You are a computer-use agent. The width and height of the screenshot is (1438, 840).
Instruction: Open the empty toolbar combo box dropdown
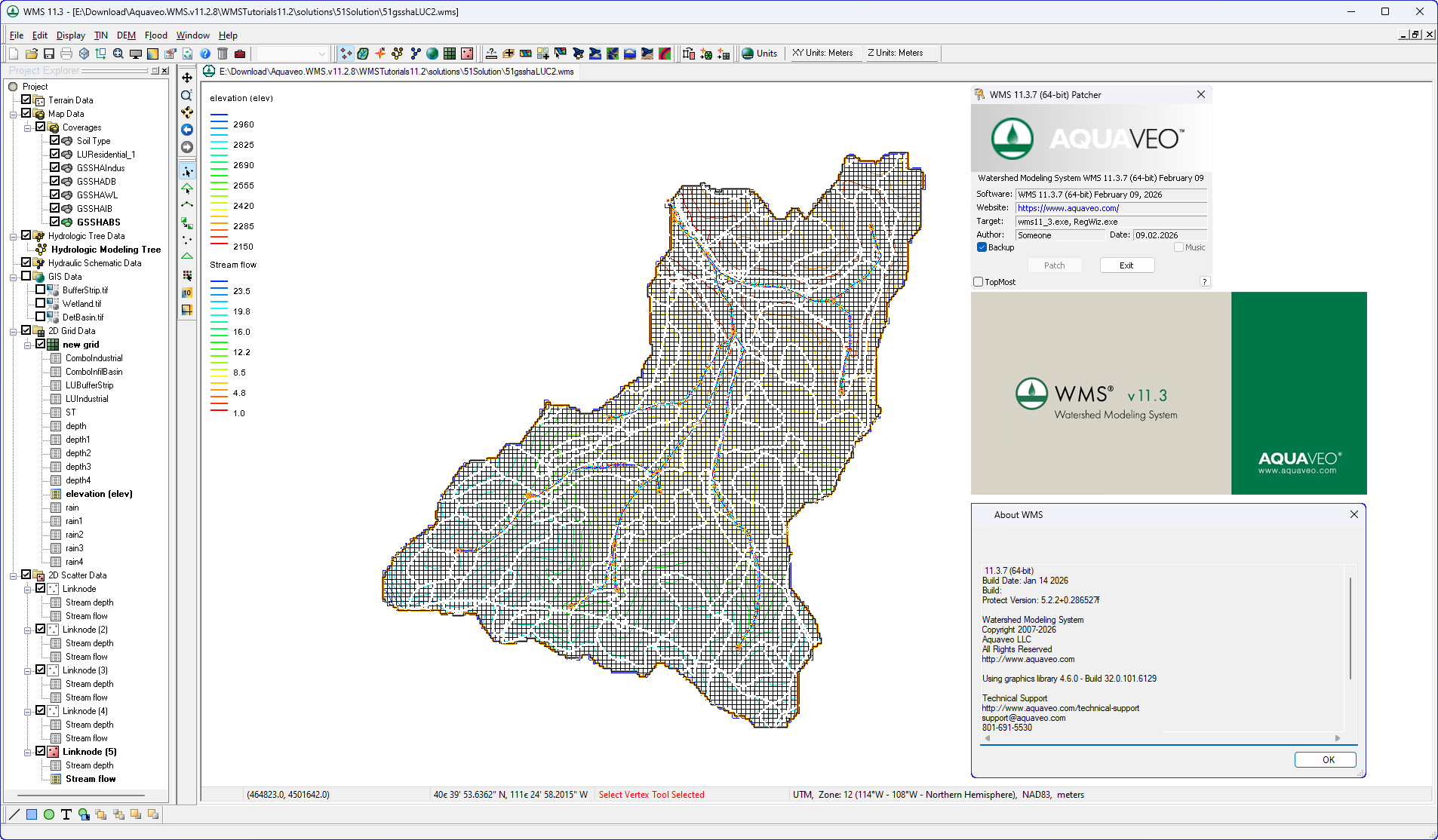pos(322,54)
